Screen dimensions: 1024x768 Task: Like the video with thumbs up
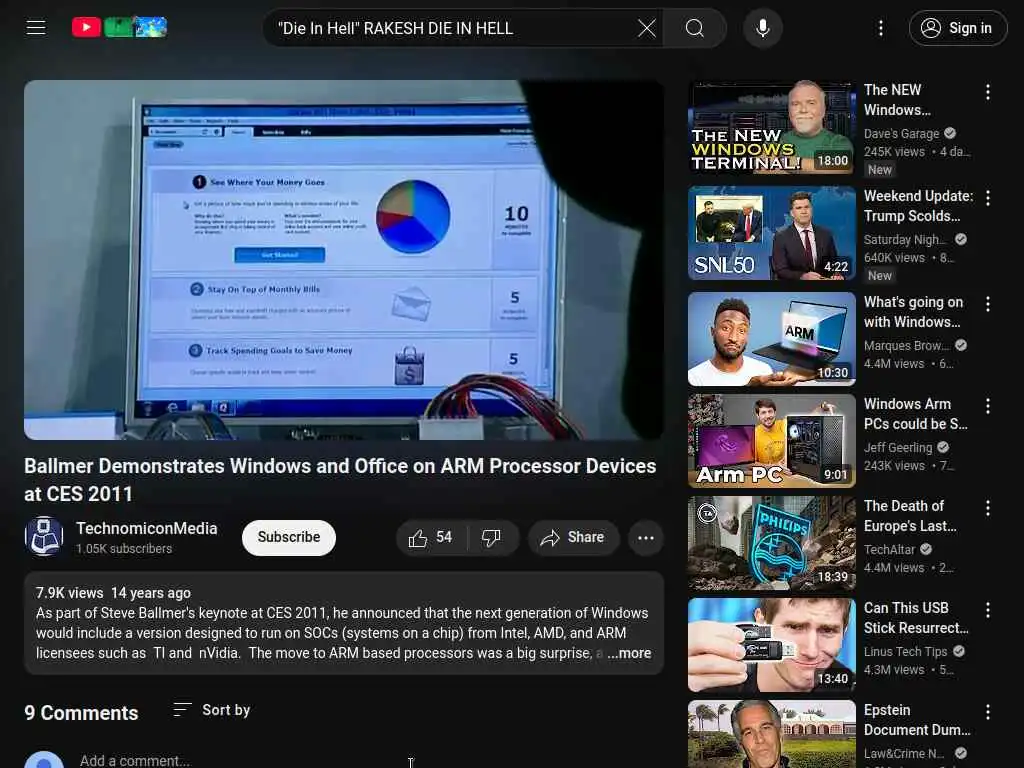pyautogui.click(x=430, y=537)
